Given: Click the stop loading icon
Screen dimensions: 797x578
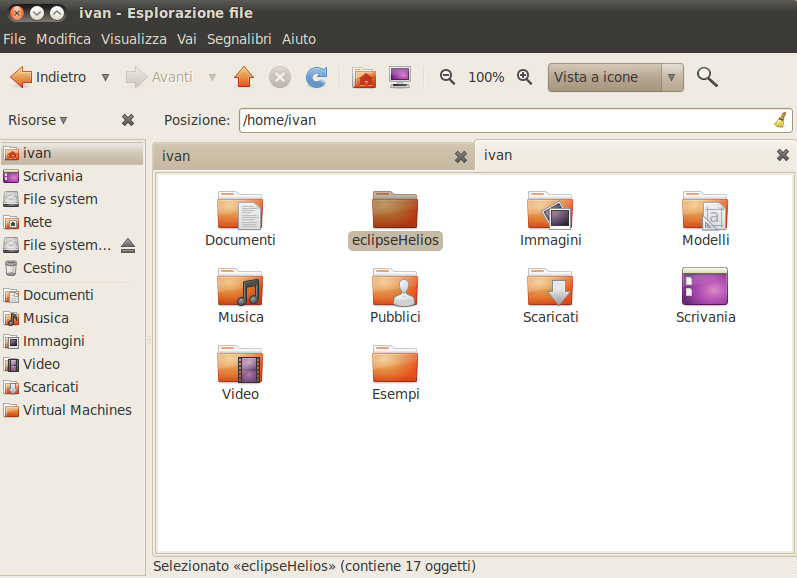Looking at the screenshot, I should tap(280, 77).
